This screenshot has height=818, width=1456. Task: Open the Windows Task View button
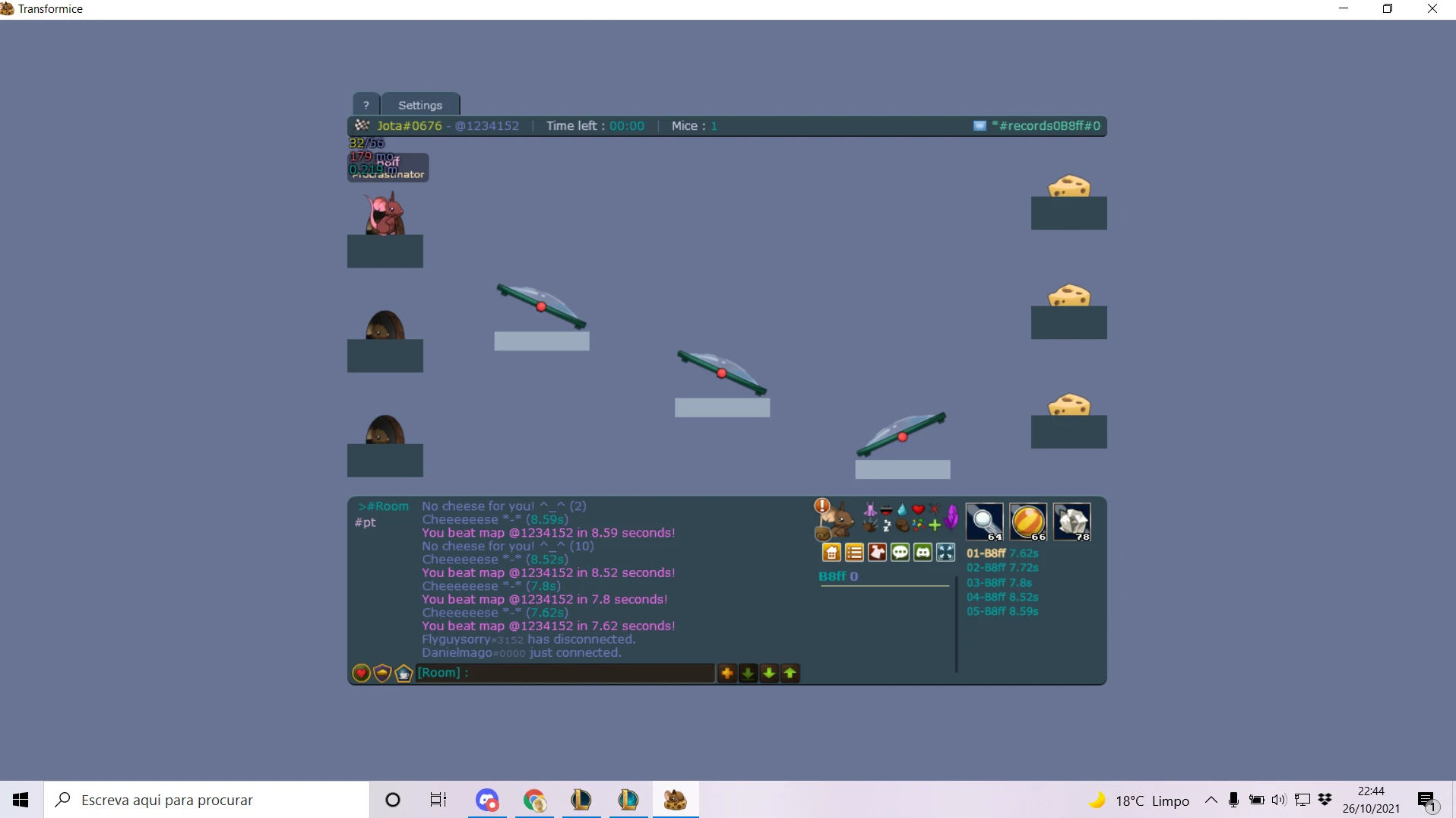[438, 800]
